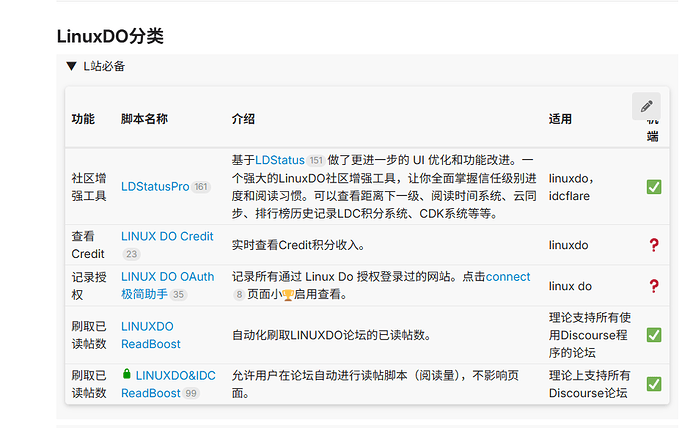
Task: Click the 社区增强工具 cell
Action: (x=89, y=187)
